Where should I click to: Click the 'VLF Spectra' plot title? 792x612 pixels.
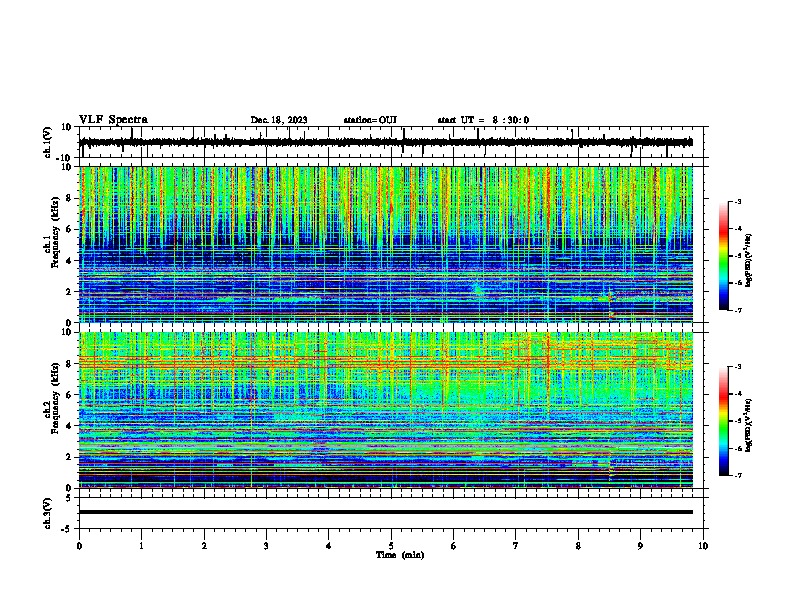click(x=113, y=120)
